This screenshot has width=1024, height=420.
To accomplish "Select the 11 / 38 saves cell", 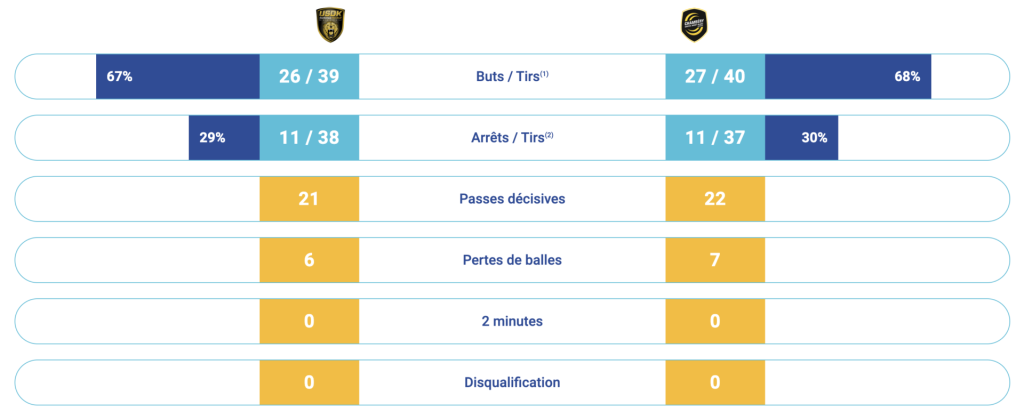I will pos(309,138).
